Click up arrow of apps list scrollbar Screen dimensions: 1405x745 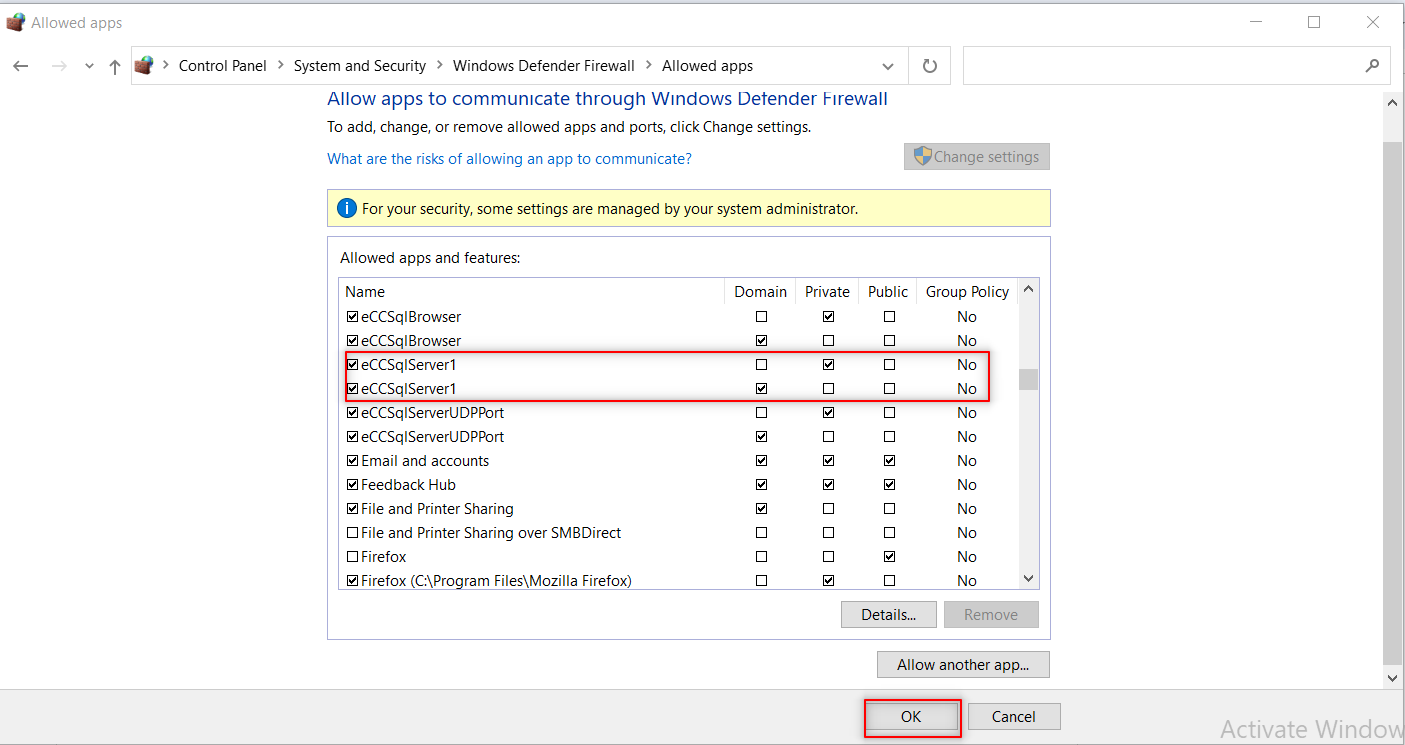point(1028,290)
